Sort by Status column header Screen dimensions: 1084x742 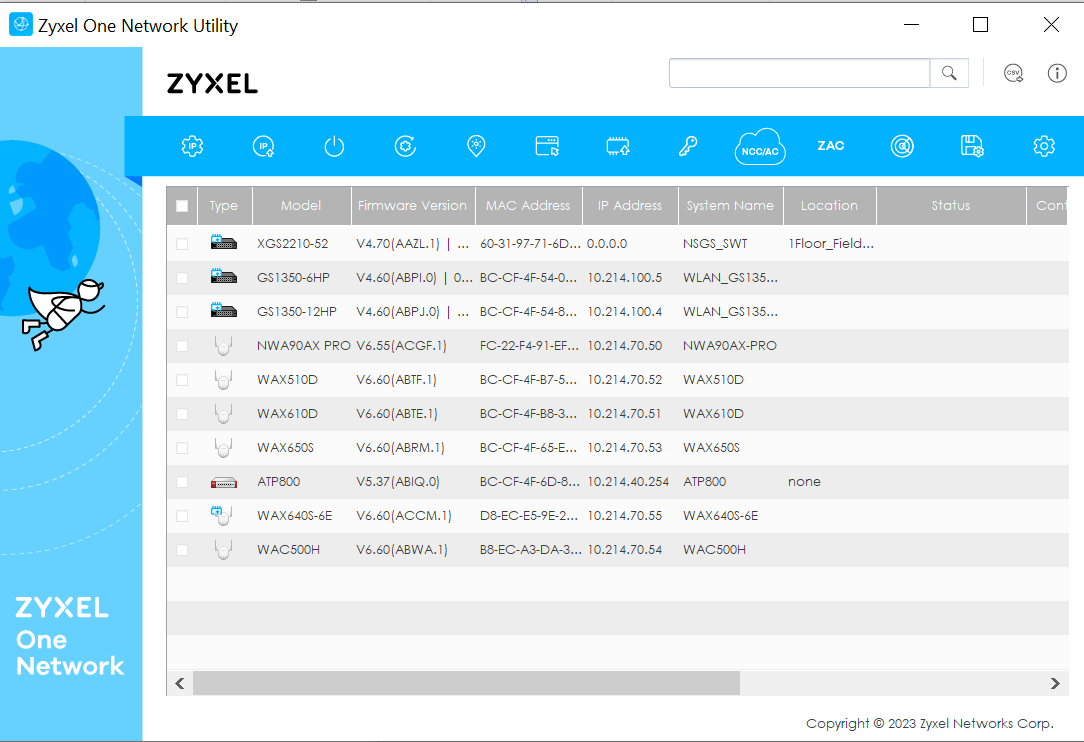click(951, 205)
